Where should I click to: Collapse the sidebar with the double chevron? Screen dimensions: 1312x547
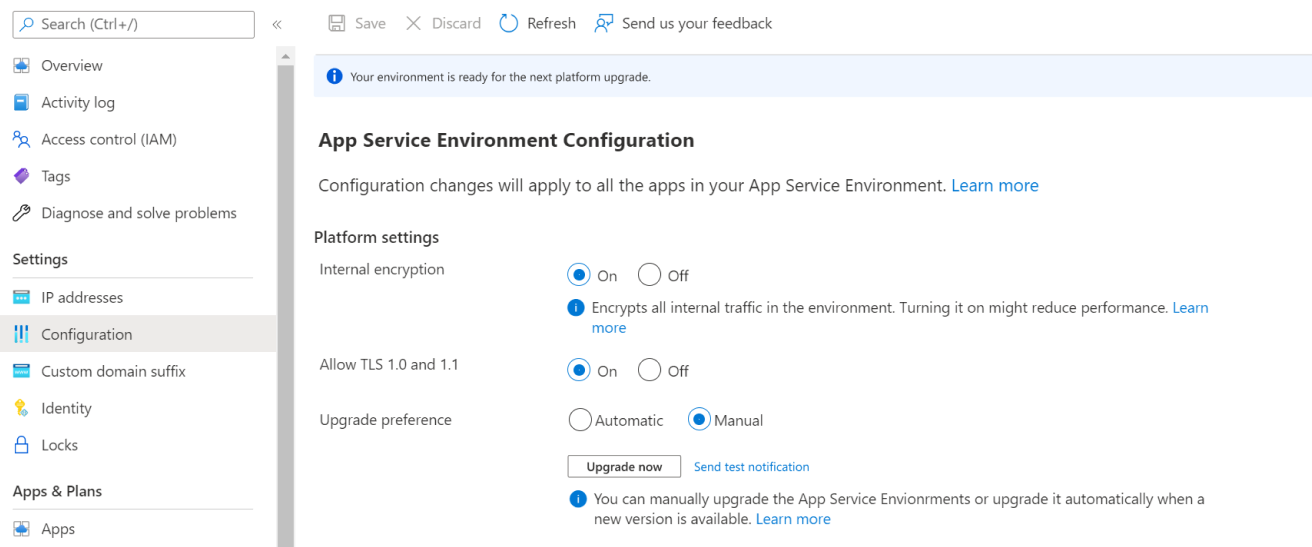[277, 24]
